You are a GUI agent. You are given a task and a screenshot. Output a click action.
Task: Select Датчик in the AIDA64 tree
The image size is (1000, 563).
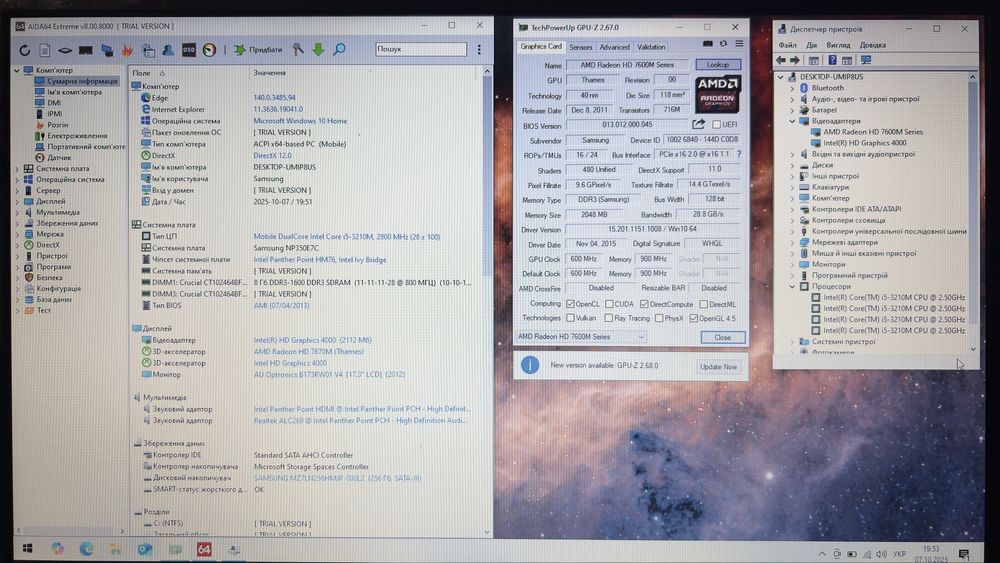pyautogui.click(x=59, y=157)
